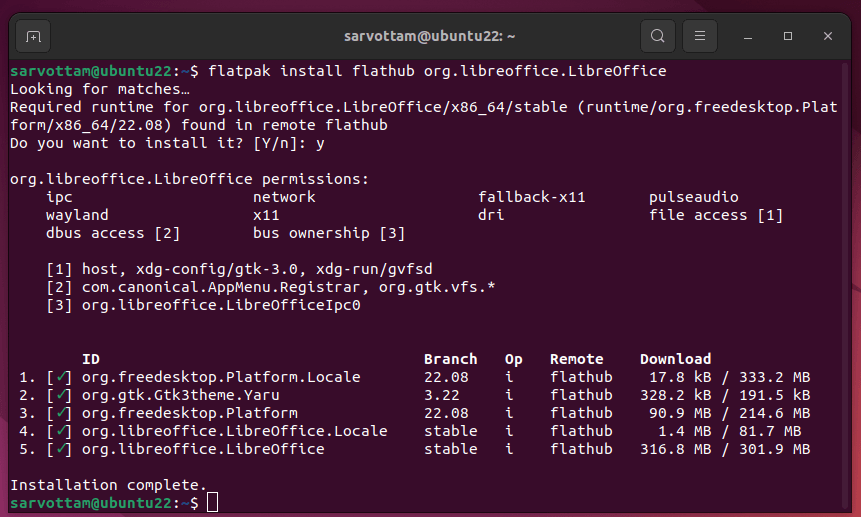The height and width of the screenshot is (517, 861).
Task: Click the 'file access [1]' permission
Action: [x=715, y=215]
